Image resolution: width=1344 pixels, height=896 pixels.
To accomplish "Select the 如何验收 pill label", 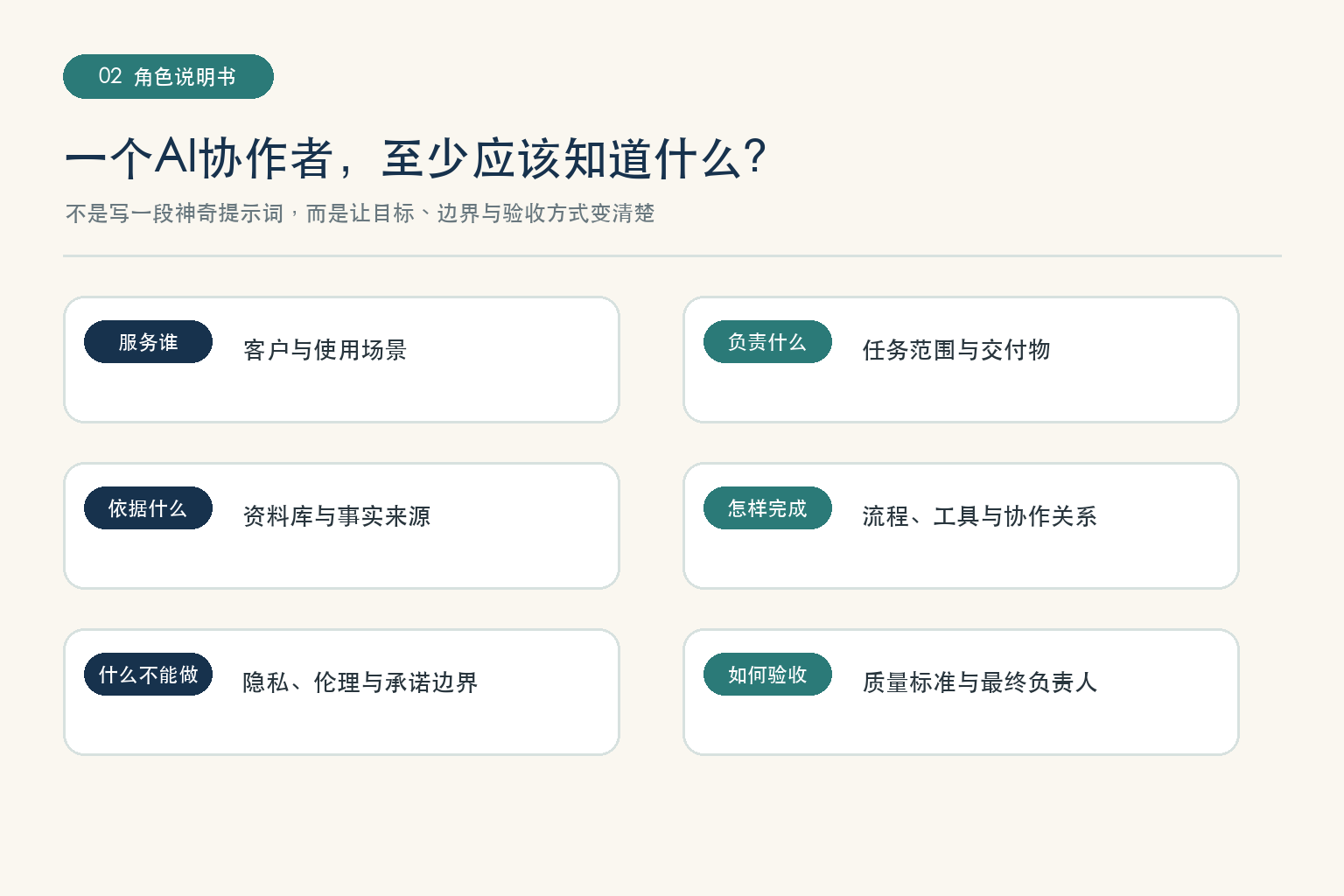I will [767, 675].
